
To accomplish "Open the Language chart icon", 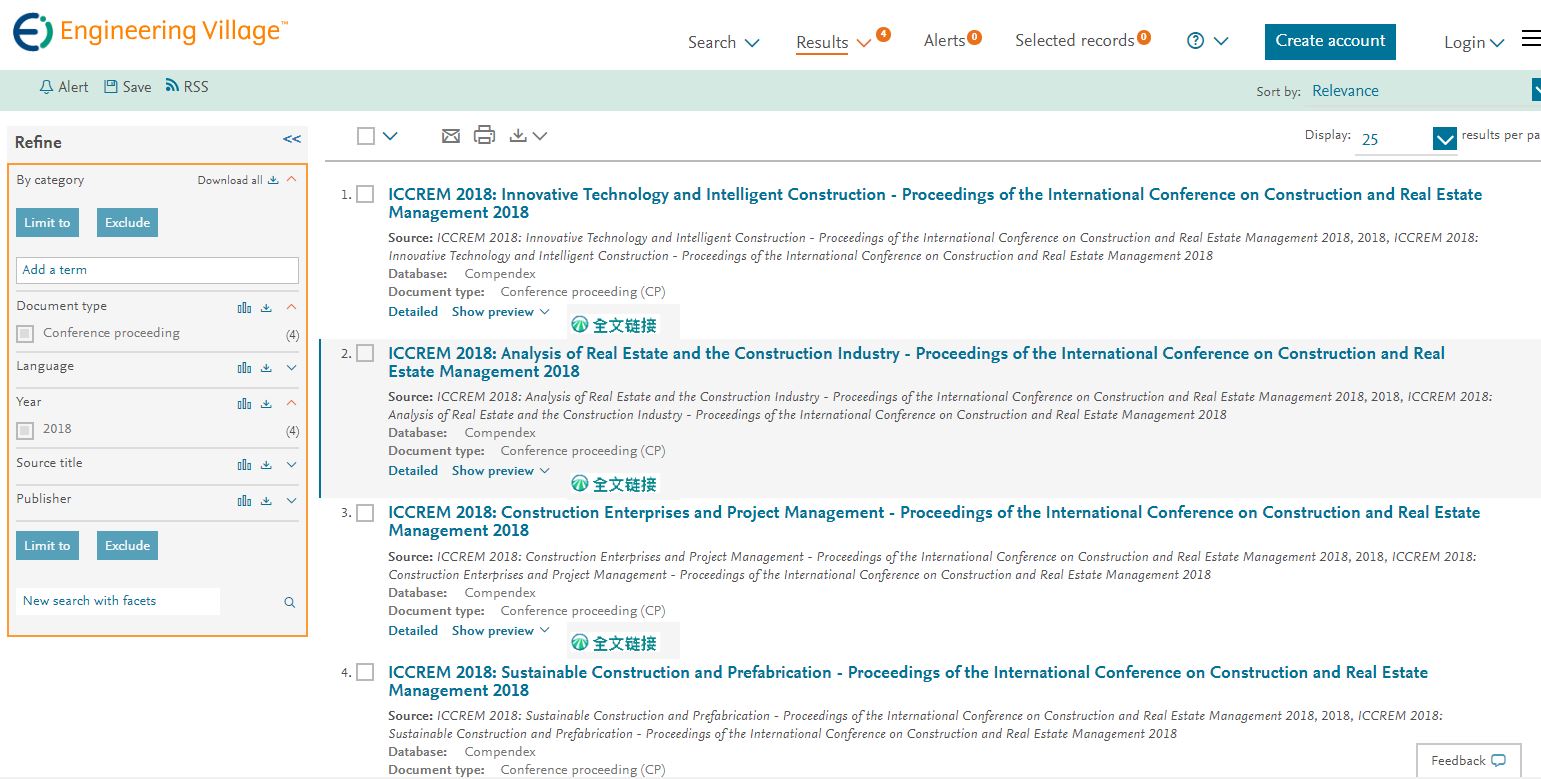I will (244, 368).
